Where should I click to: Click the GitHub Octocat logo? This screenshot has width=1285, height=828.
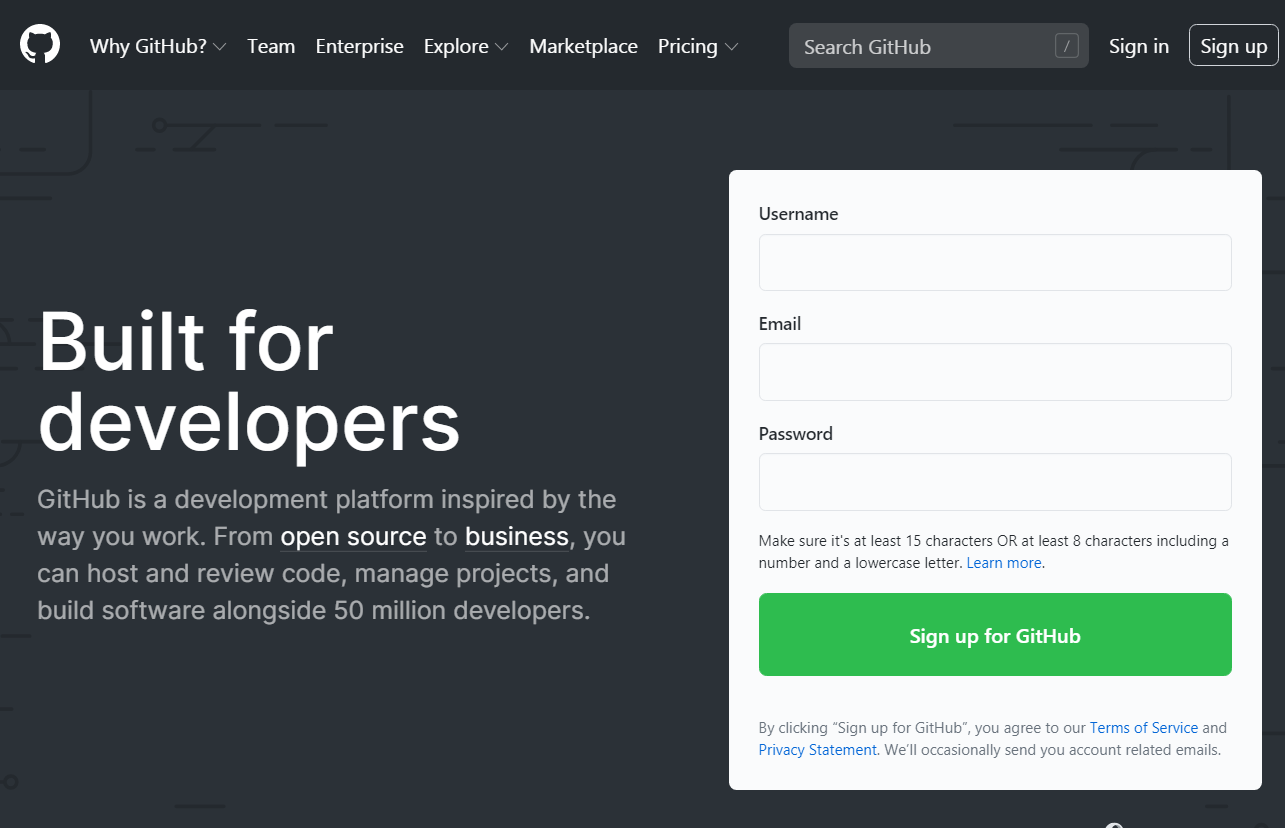point(40,45)
